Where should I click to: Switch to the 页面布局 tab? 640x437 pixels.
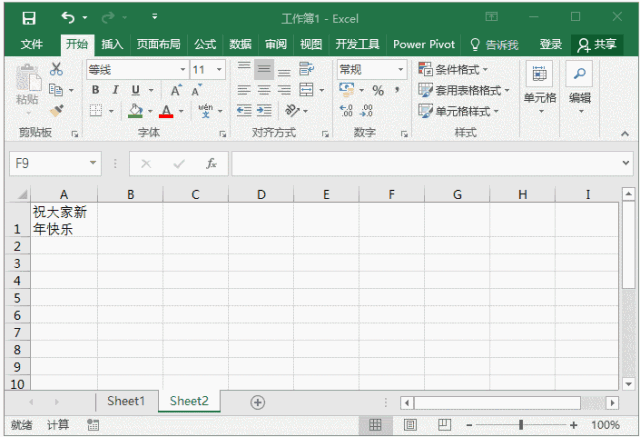(158, 44)
